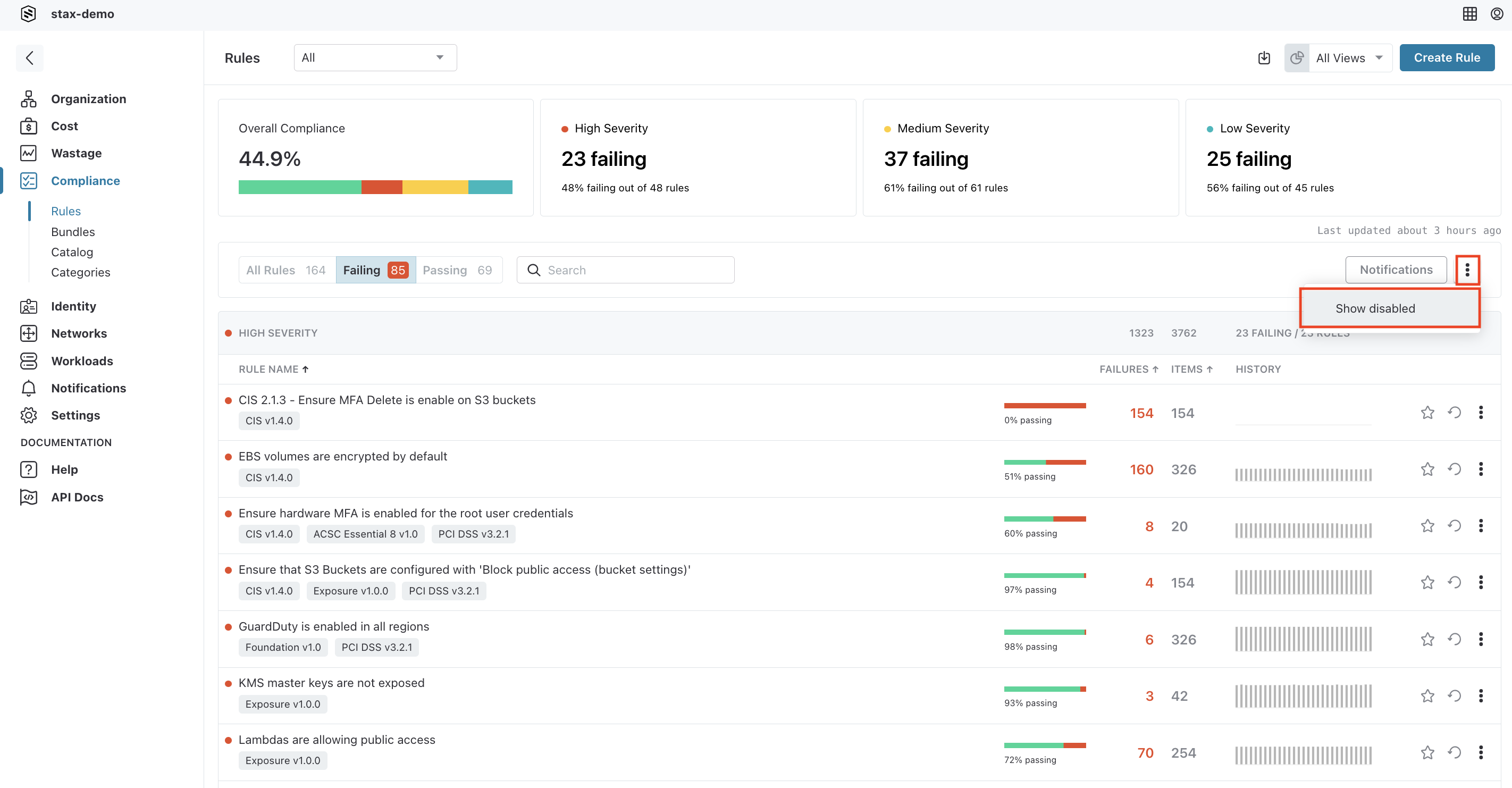
Task: Click the Notifications sidebar icon
Action: 28,388
